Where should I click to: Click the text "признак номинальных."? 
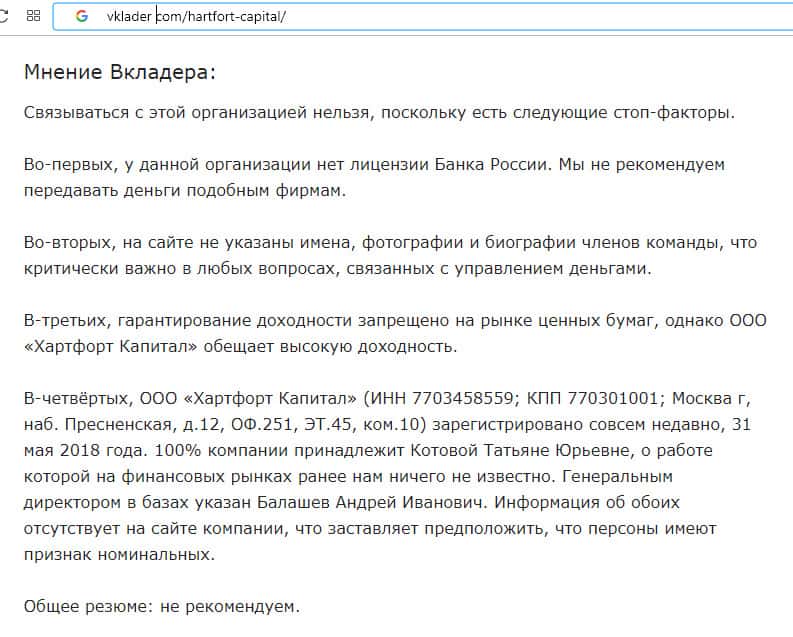click(x=119, y=555)
